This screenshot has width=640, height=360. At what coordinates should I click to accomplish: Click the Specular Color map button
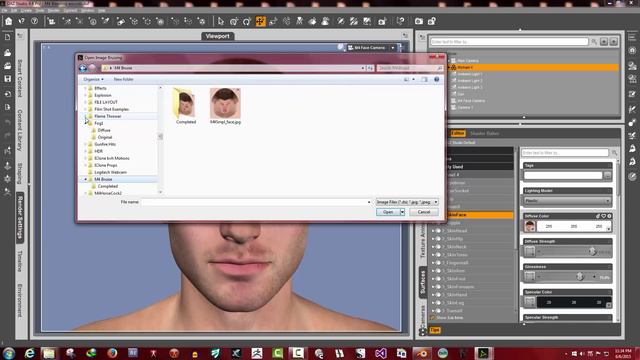530,302
